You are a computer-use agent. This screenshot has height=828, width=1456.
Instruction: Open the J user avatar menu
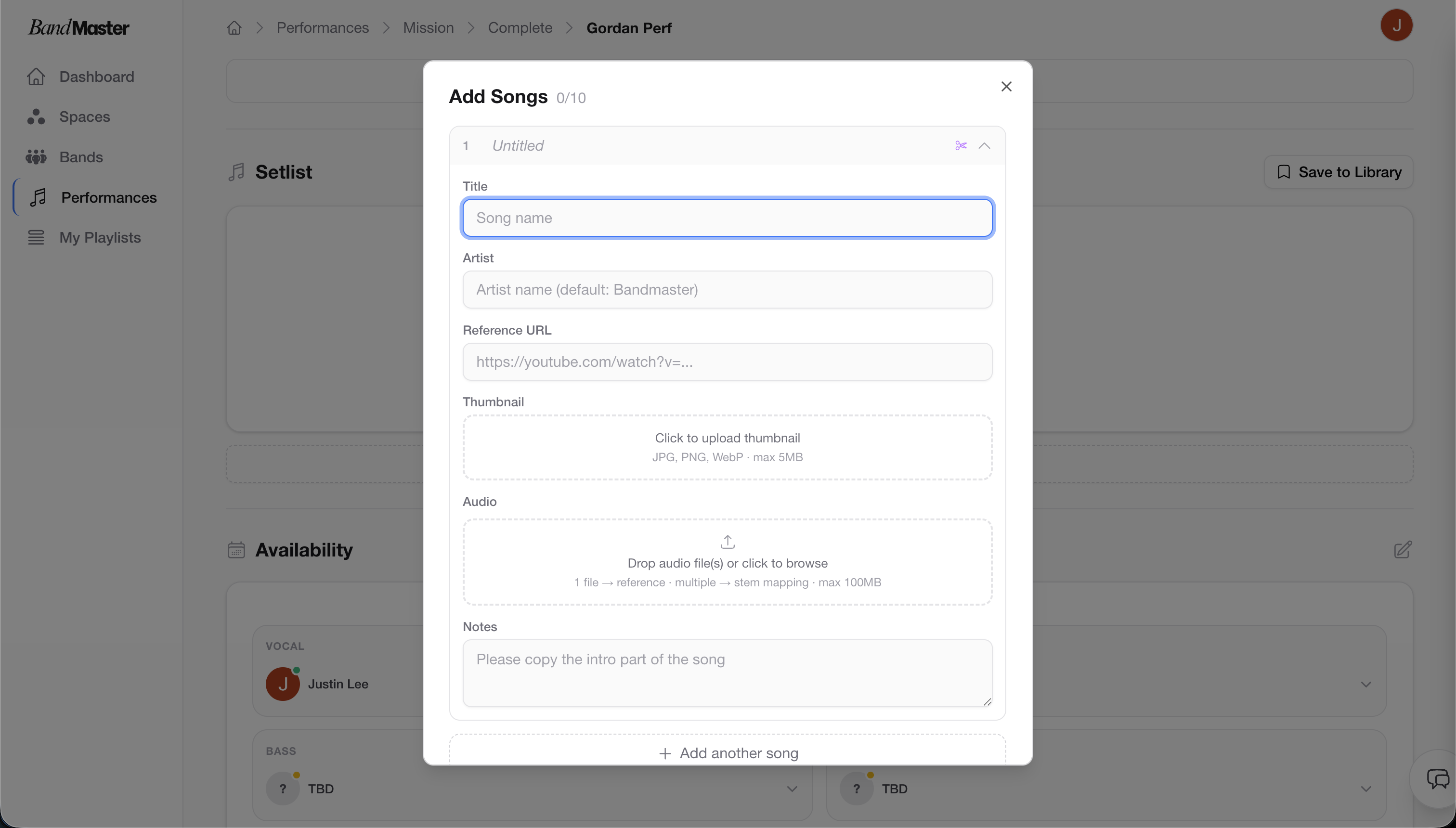pyautogui.click(x=1396, y=26)
